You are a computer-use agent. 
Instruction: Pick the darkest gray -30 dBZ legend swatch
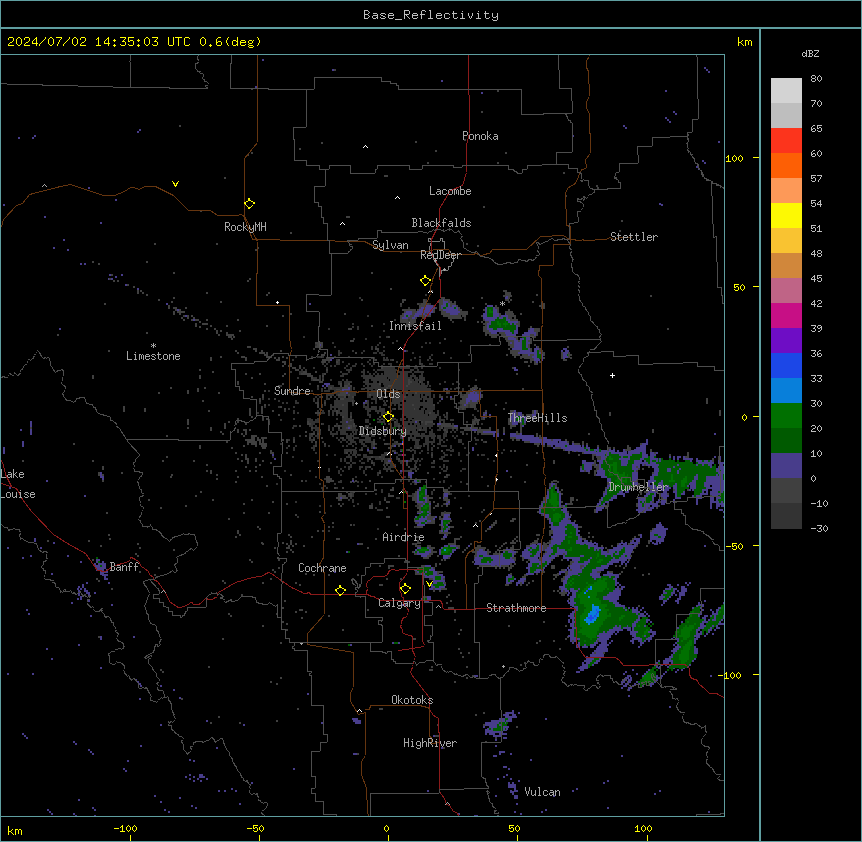(786, 516)
